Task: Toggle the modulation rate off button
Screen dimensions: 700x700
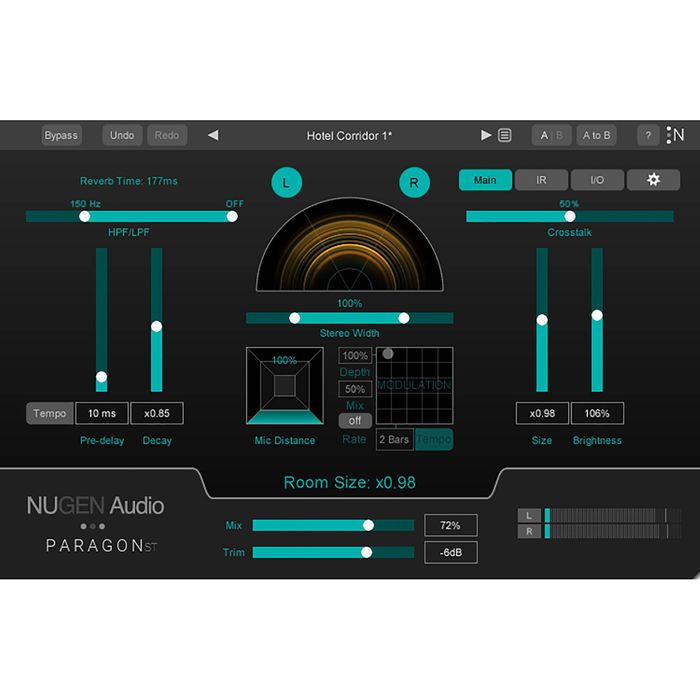Action: pos(355,421)
